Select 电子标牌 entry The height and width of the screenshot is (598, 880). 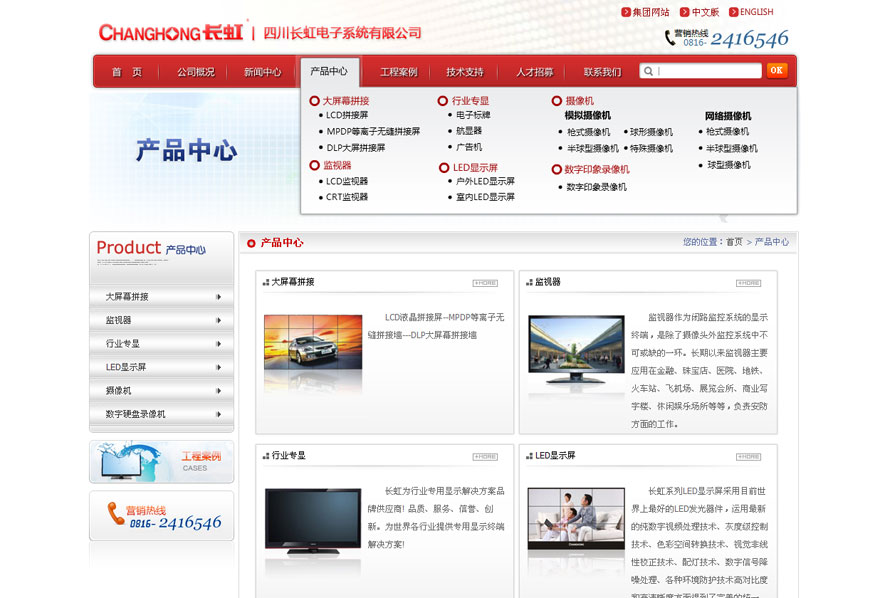point(473,115)
